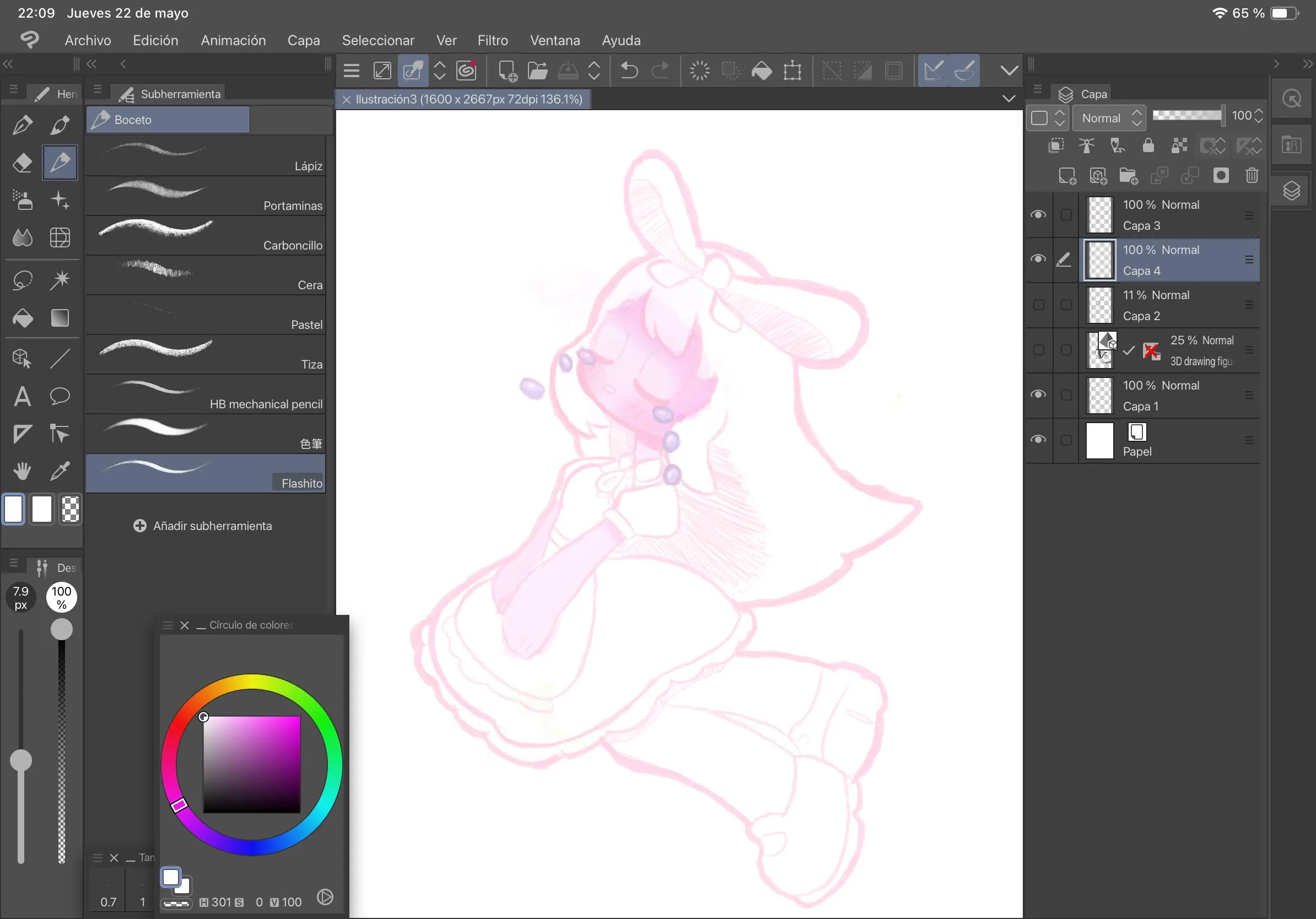Select the Hand tool
The image size is (1316, 919).
pos(23,470)
